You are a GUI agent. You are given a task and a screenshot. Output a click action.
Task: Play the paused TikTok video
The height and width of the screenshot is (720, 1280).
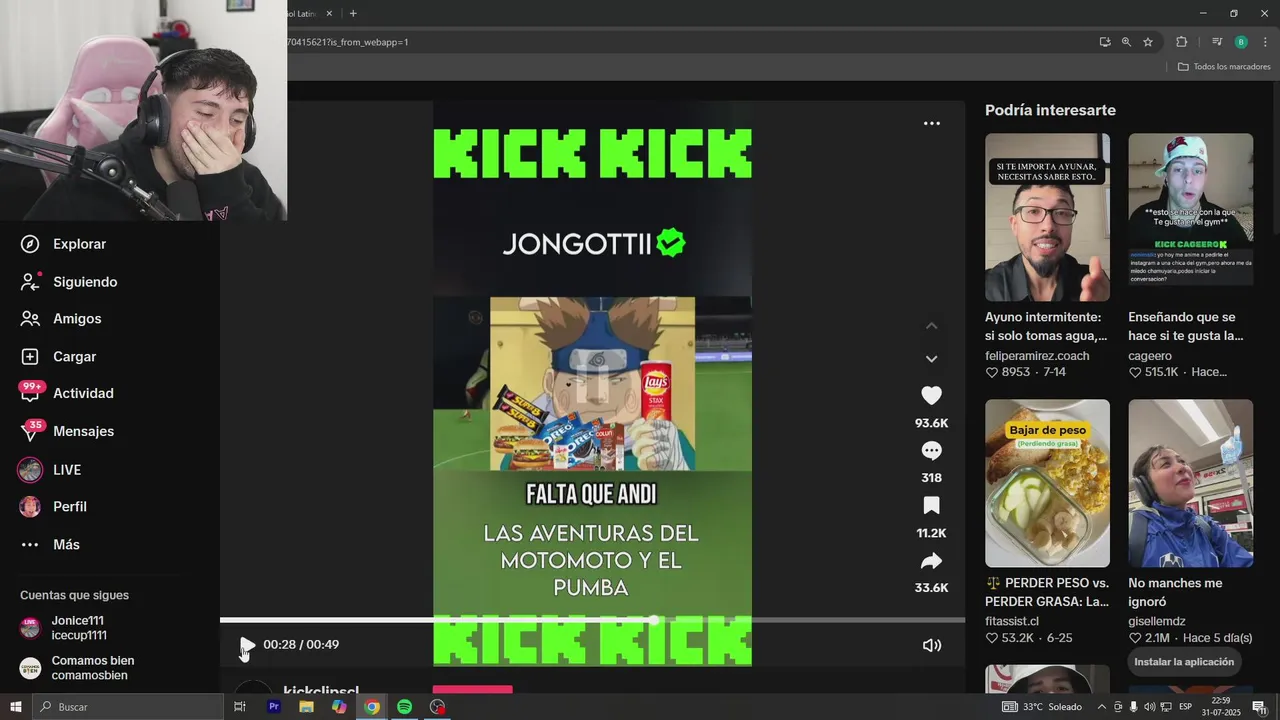247,645
